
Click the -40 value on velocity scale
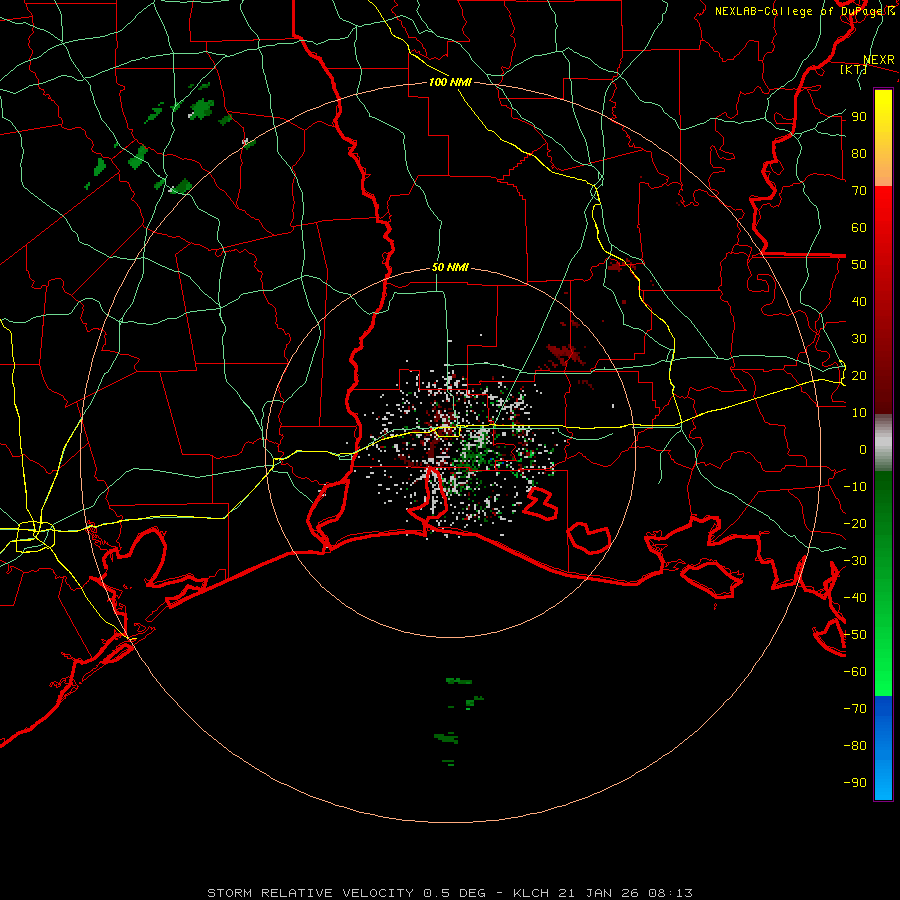[855, 598]
